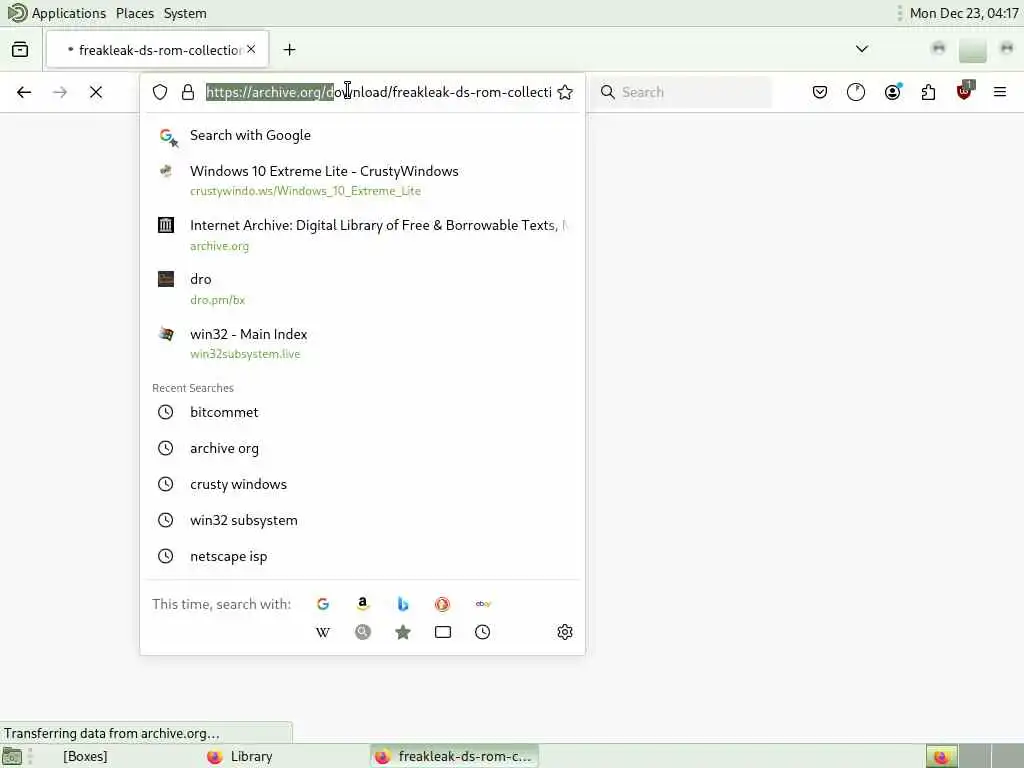The width and height of the screenshot is (1024, 768).
Task: Open search settings gear icon
Action: click(x=565, y=632)
